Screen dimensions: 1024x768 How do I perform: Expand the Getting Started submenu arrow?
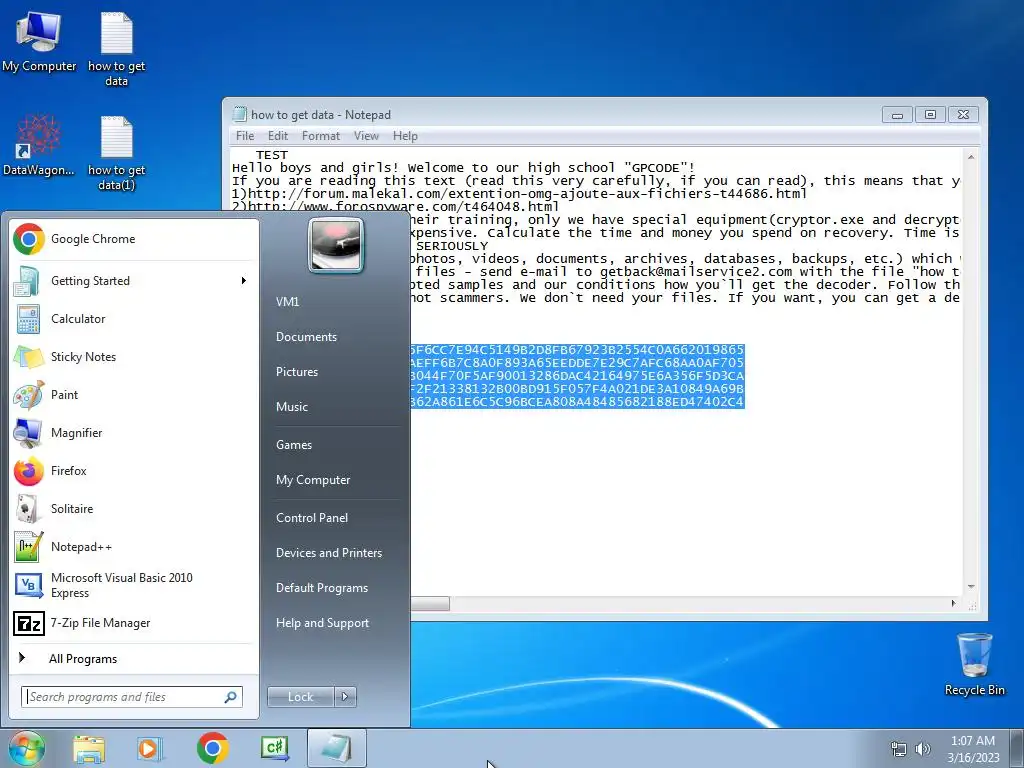click(x=244, y=281)
